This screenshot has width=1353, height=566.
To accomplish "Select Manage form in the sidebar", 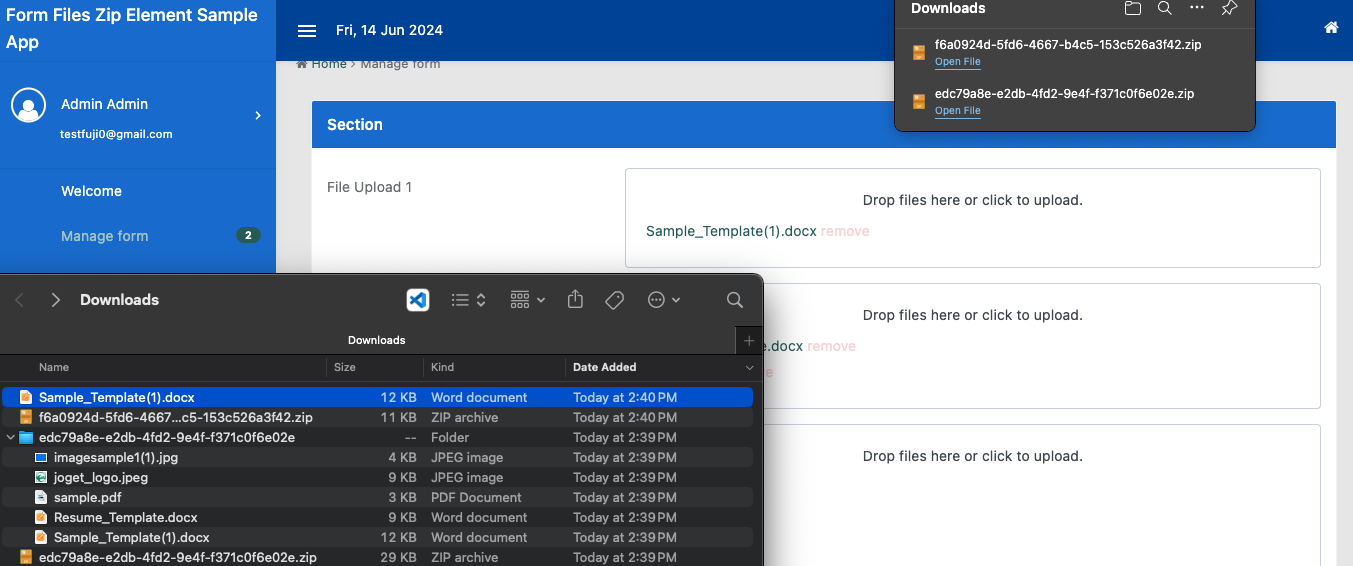I will point(104,236).
